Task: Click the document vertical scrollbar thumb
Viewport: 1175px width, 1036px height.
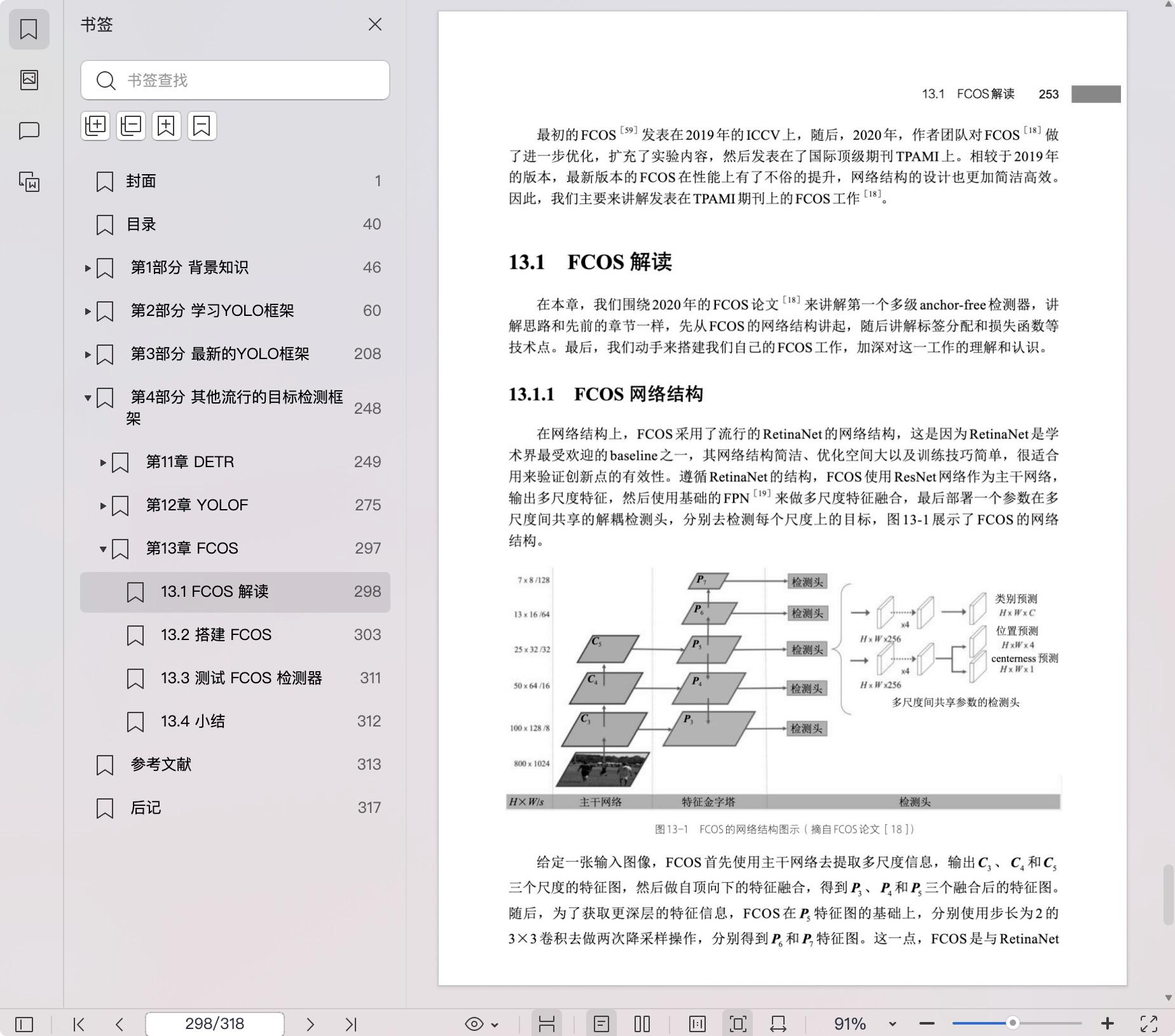Action: [1168, 894]
